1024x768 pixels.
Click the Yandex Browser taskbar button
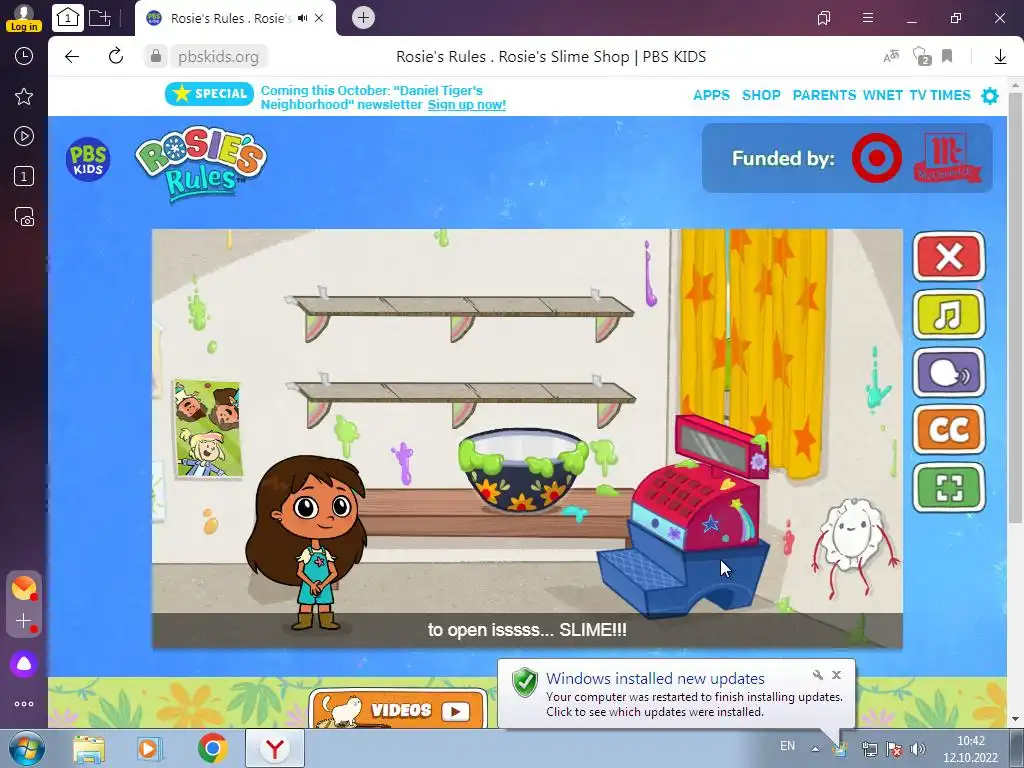(x=275, y=748)
